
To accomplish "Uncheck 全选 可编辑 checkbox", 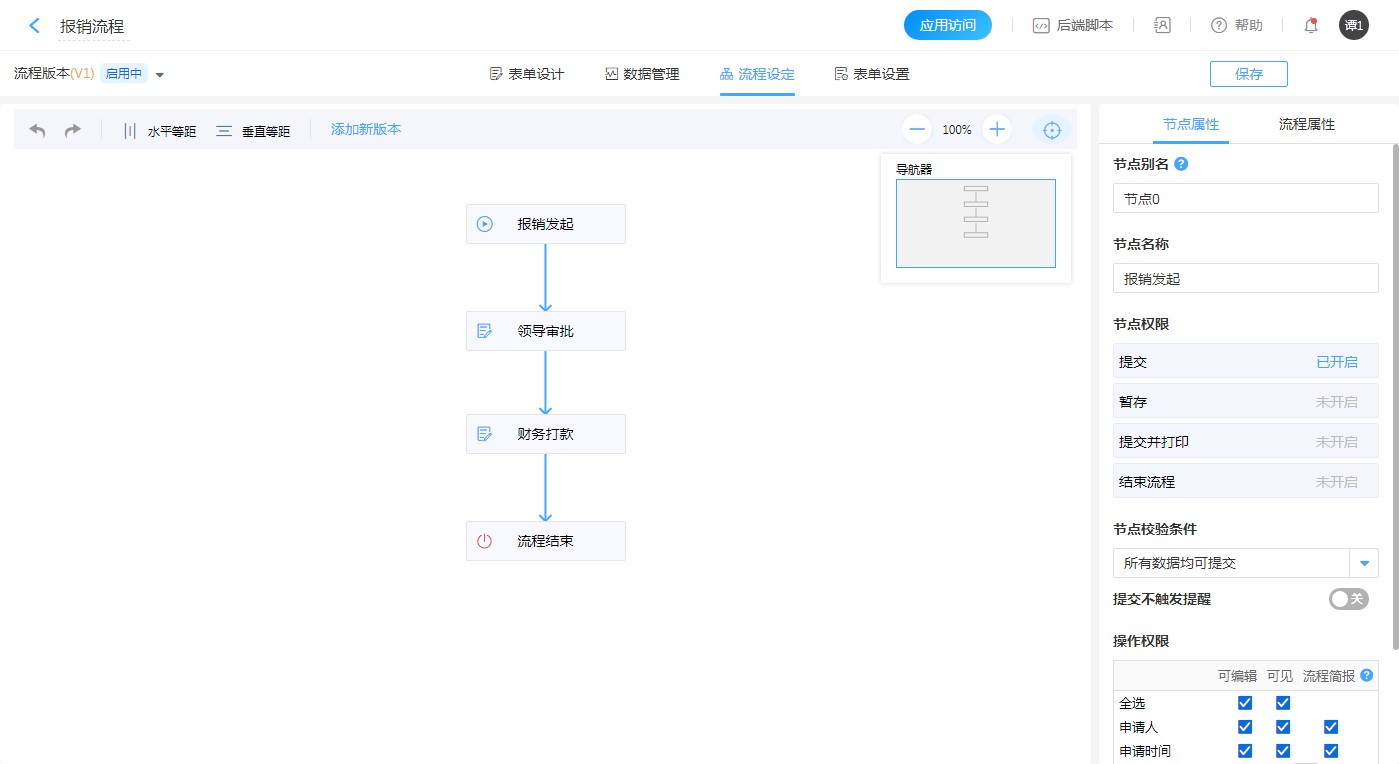I will coord(1245,703).
